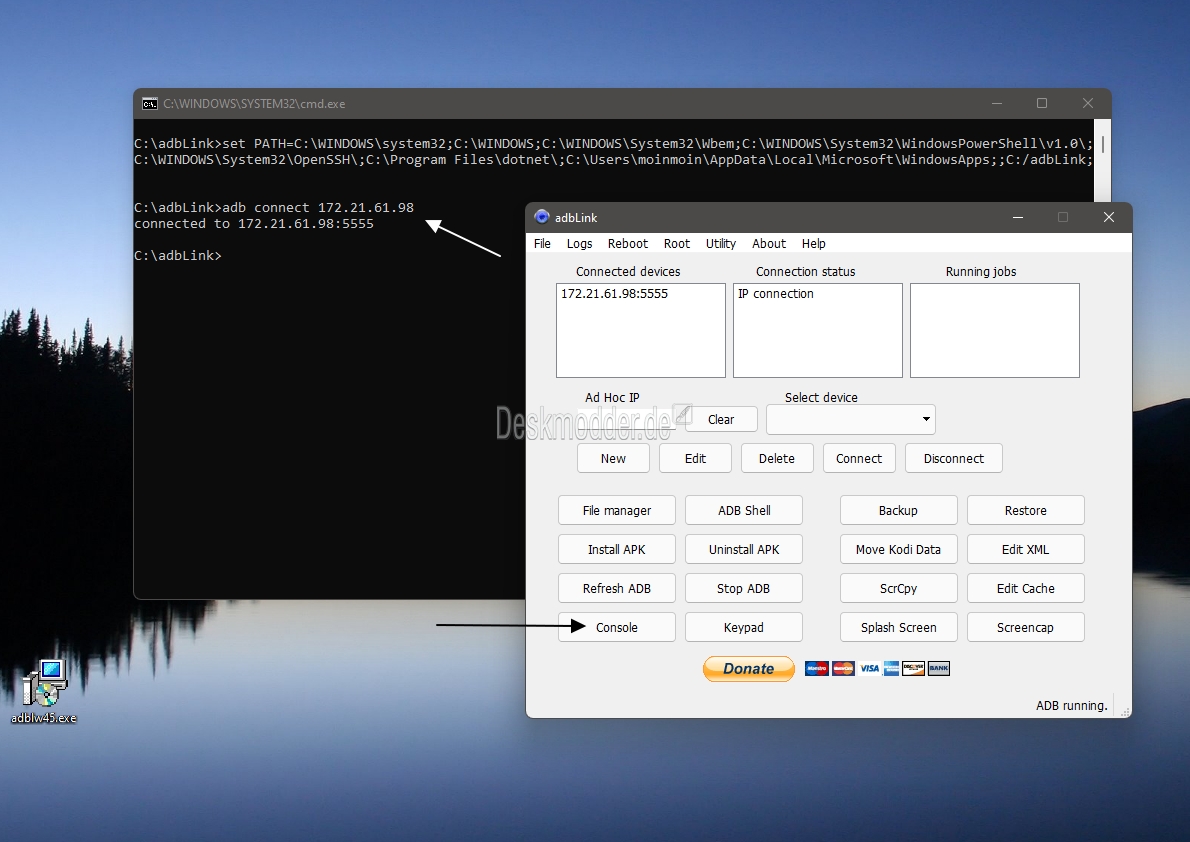The height and width of the screenshot is (842, 1190).
Task: Click the American Express card icon
Action: click(891, 668)
